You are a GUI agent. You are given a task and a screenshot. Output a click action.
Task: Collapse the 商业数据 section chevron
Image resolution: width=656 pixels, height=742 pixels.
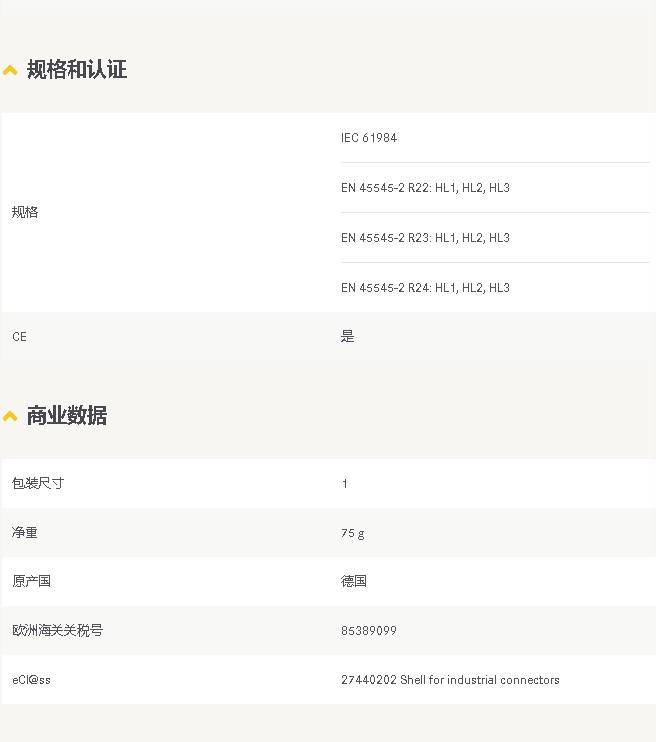10,416
